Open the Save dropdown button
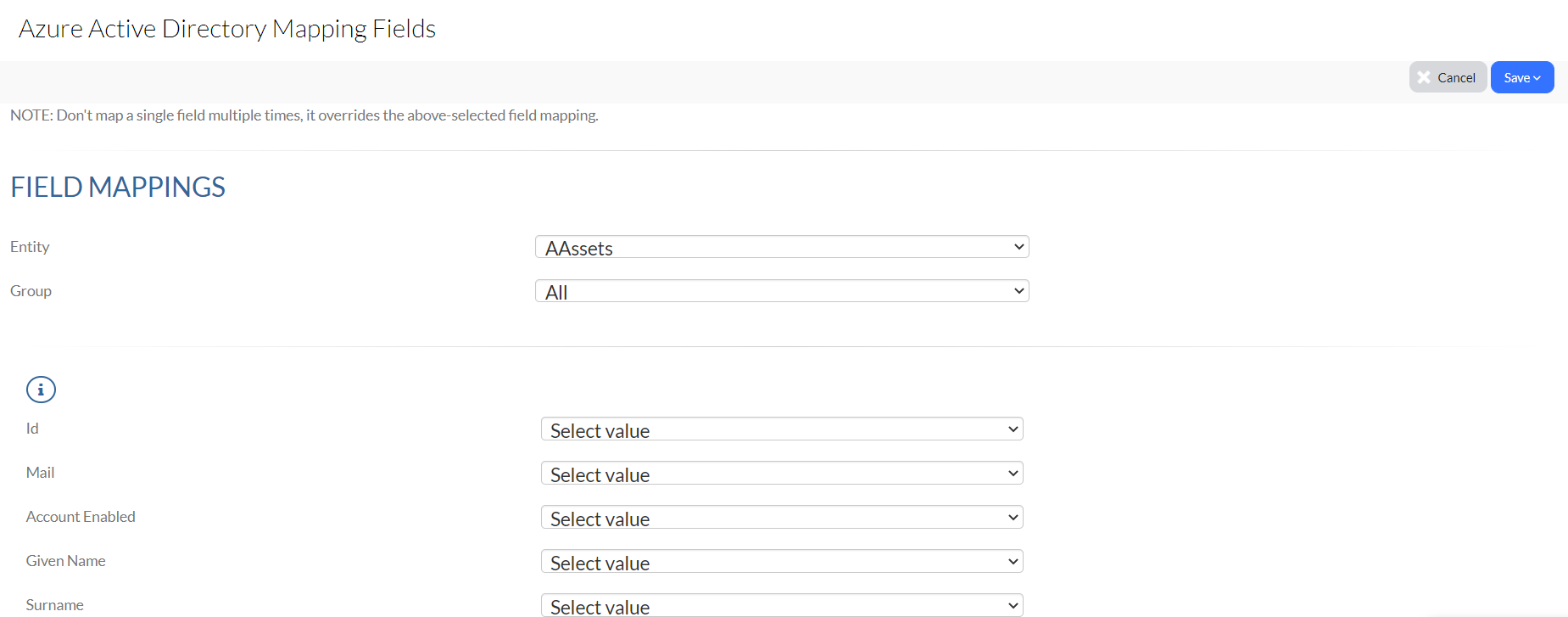Screen dimensions: 1568x617 [1522, 77]
